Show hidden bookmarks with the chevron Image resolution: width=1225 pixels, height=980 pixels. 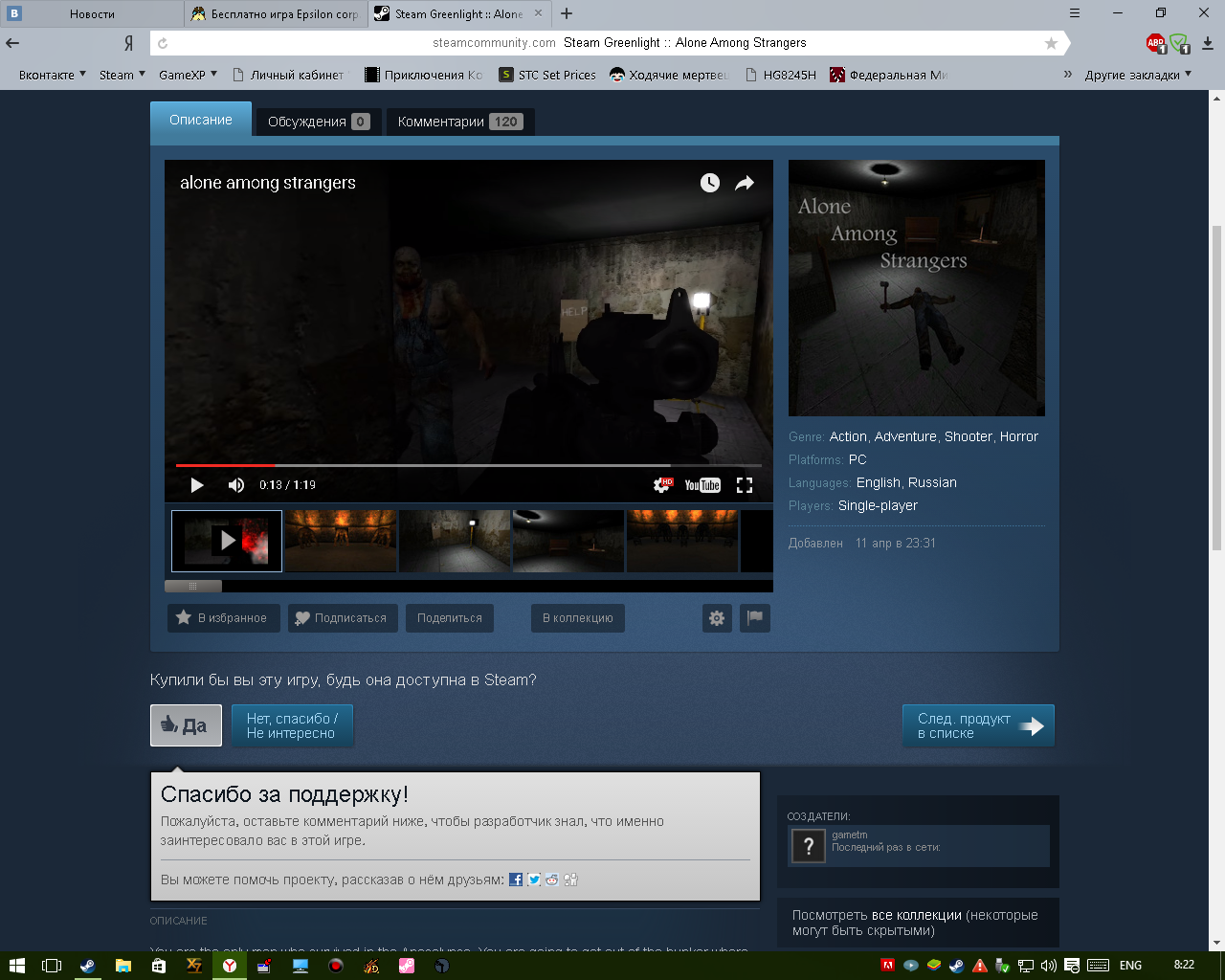point(1068,75)
